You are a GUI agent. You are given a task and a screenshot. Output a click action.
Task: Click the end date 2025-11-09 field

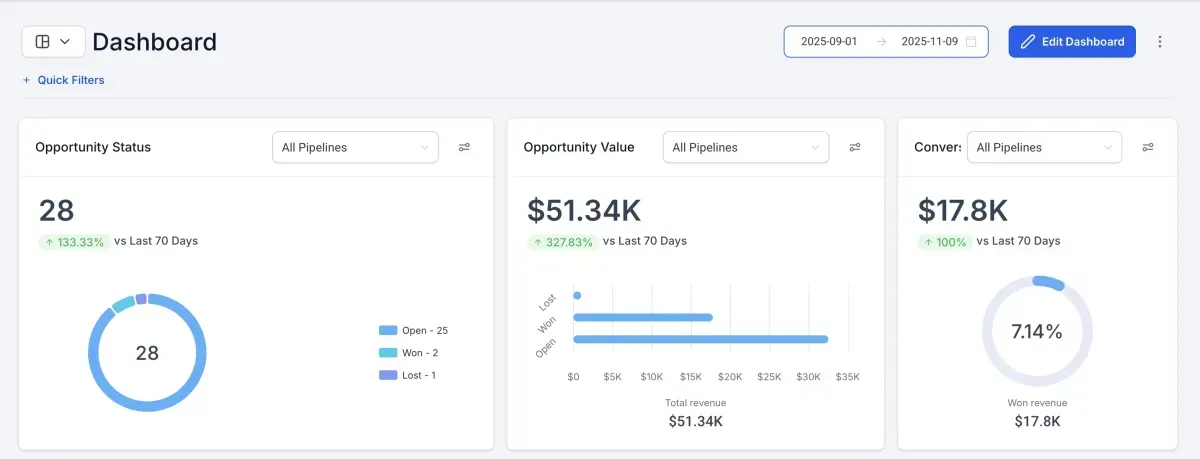[x=929, y=42]
